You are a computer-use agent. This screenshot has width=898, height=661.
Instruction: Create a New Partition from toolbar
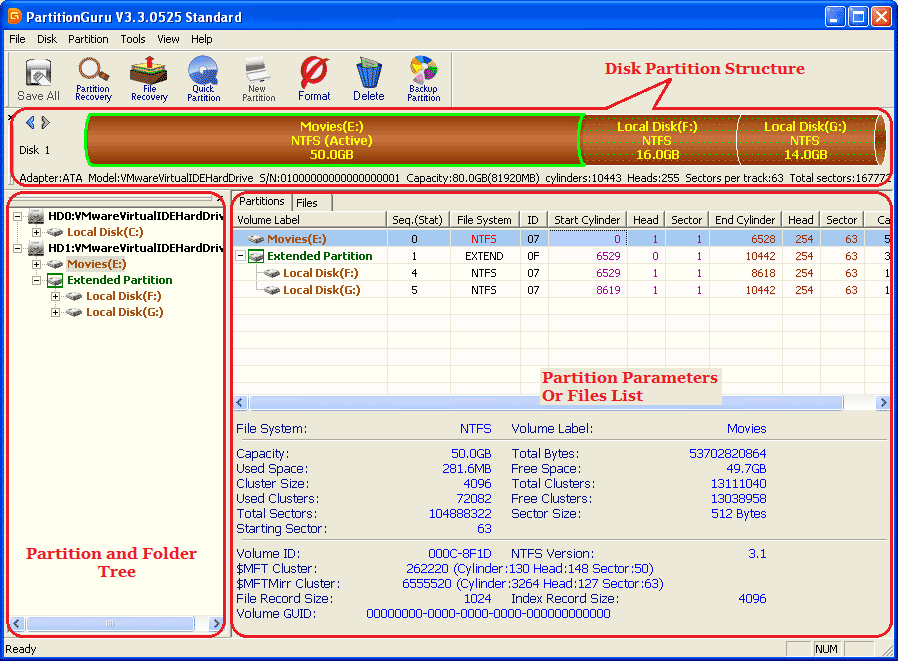258,79
